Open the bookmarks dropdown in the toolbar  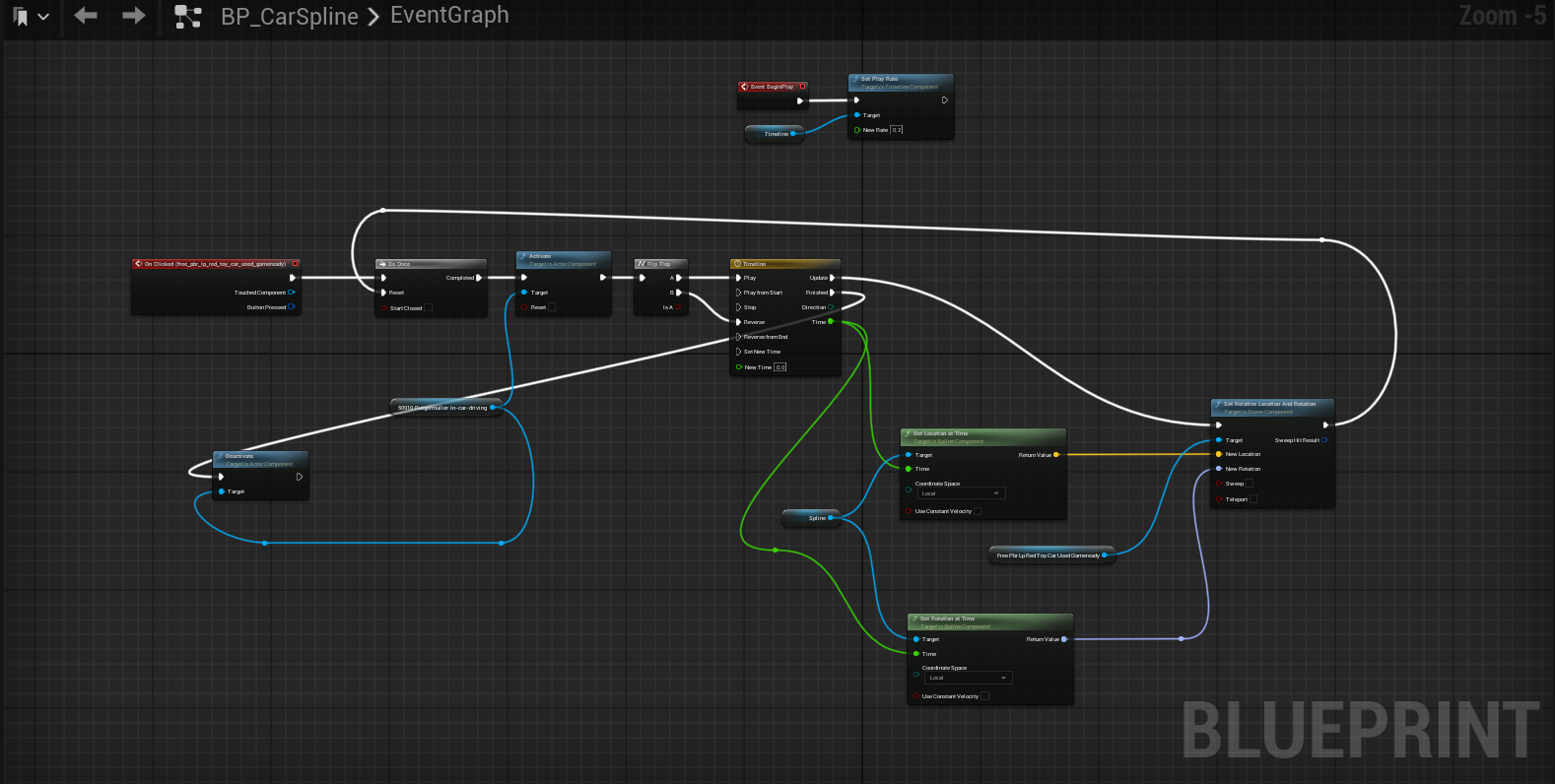[x=30, y=17]
